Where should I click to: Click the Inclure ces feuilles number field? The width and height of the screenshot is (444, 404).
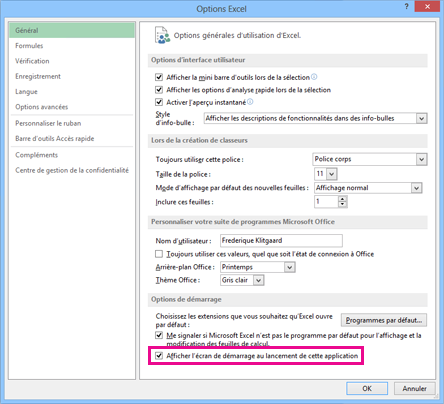tap(326, 202)
